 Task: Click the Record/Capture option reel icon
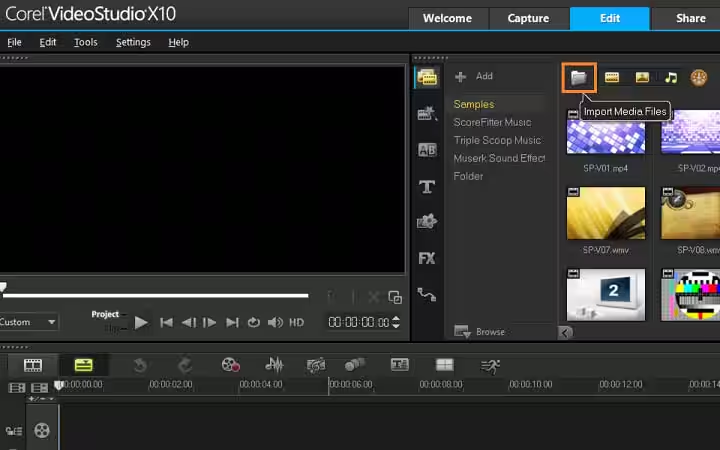231,365
